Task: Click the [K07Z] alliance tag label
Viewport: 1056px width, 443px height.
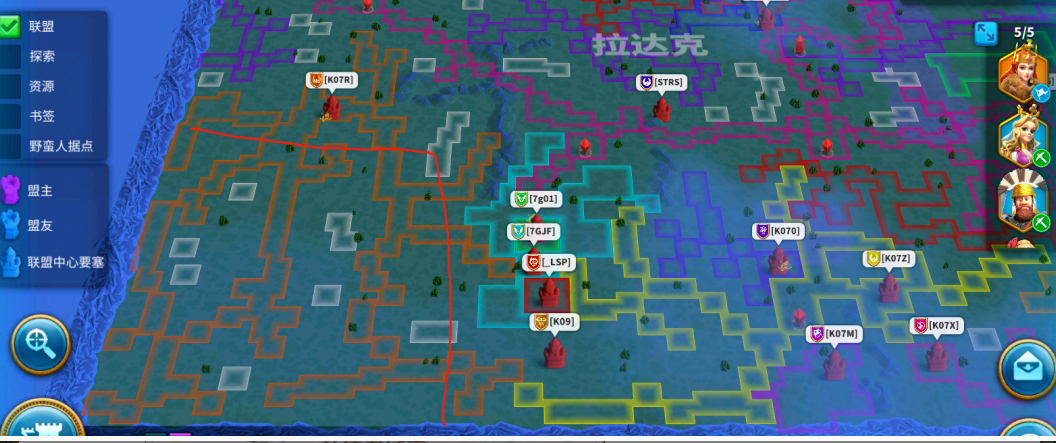Action: pyautogui.click(x=890, y=259)
